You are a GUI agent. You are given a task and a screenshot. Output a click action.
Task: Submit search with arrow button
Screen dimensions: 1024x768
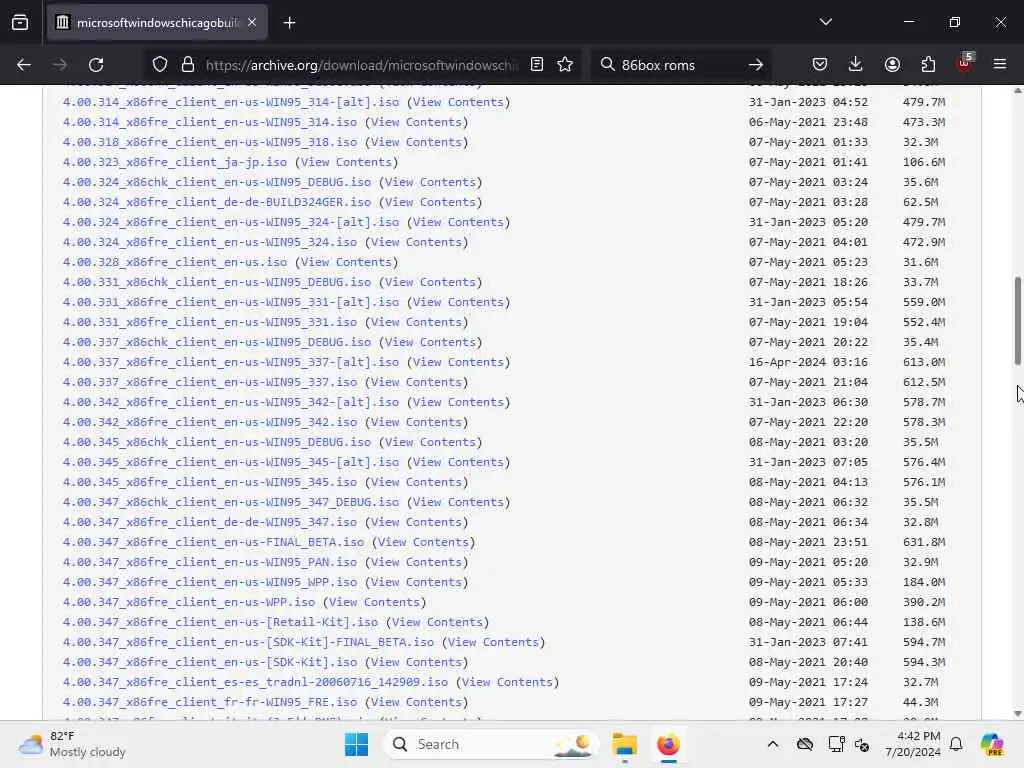pyautogui.click(x=756, y=65)
